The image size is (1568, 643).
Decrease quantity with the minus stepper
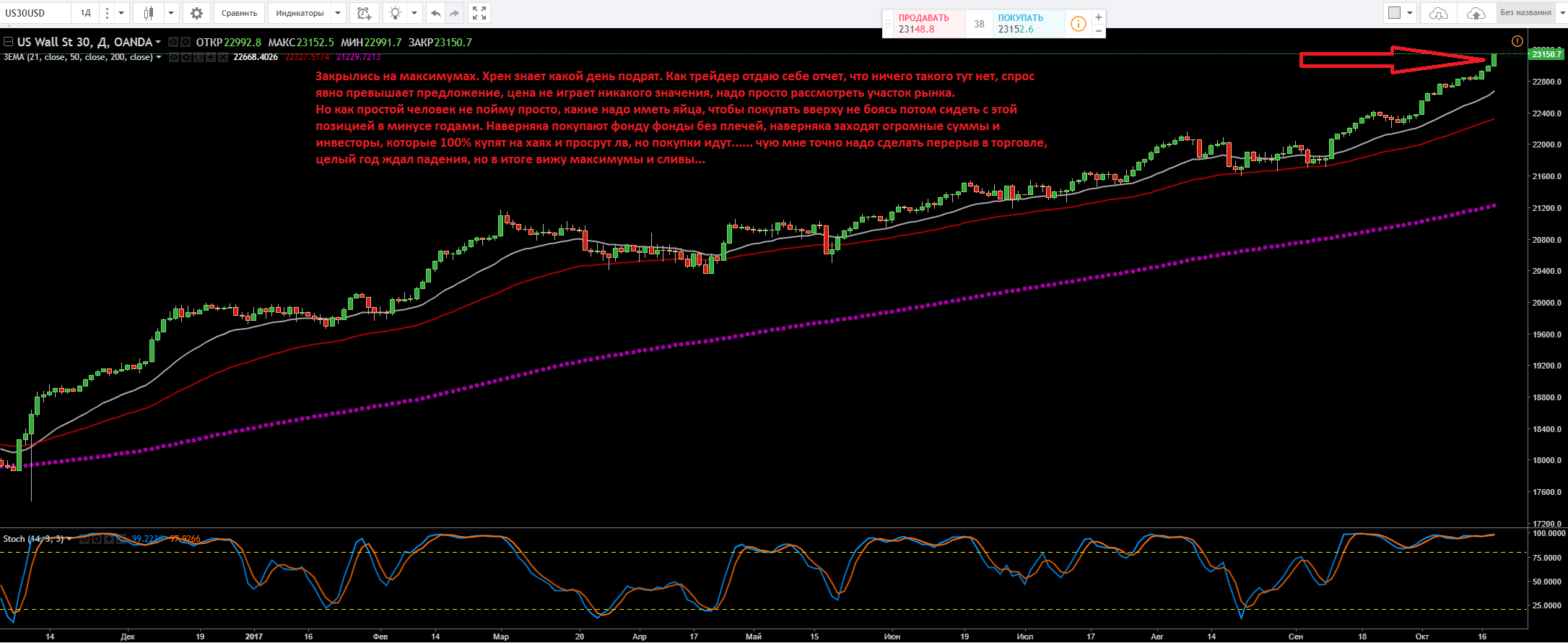[1099, 30]
